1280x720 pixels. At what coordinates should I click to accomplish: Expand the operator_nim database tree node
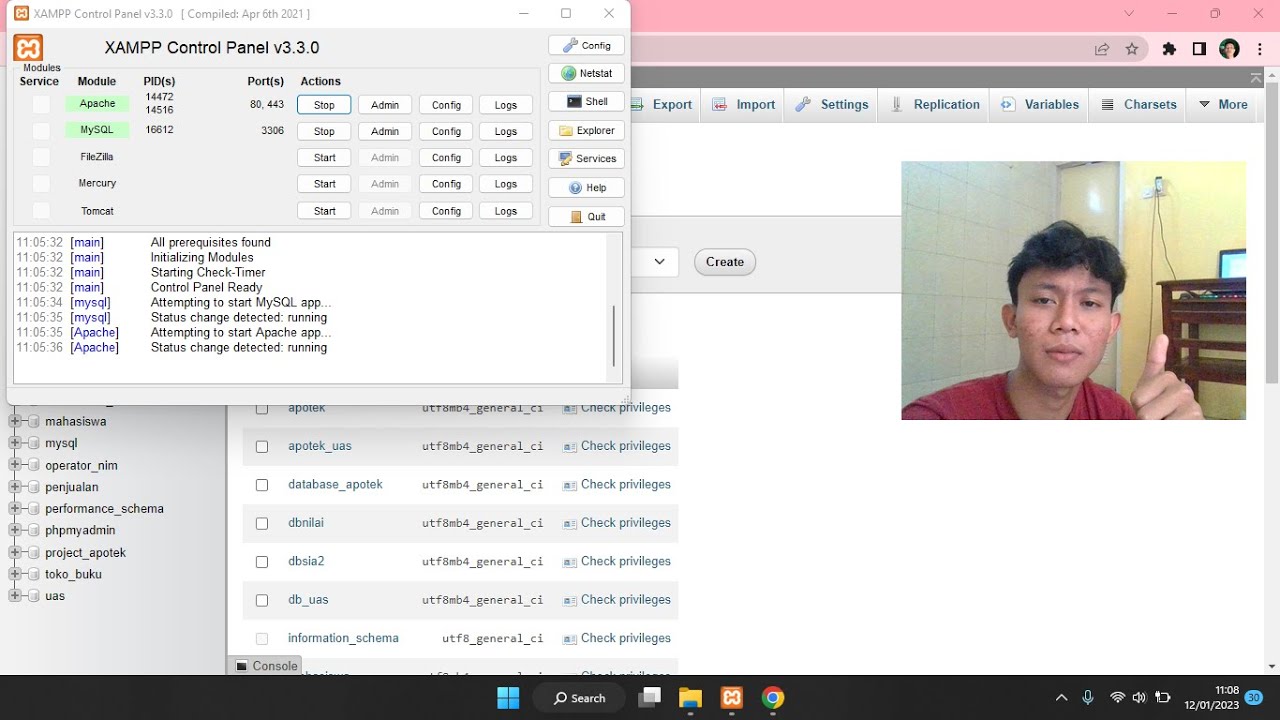(x=15, y=465)
